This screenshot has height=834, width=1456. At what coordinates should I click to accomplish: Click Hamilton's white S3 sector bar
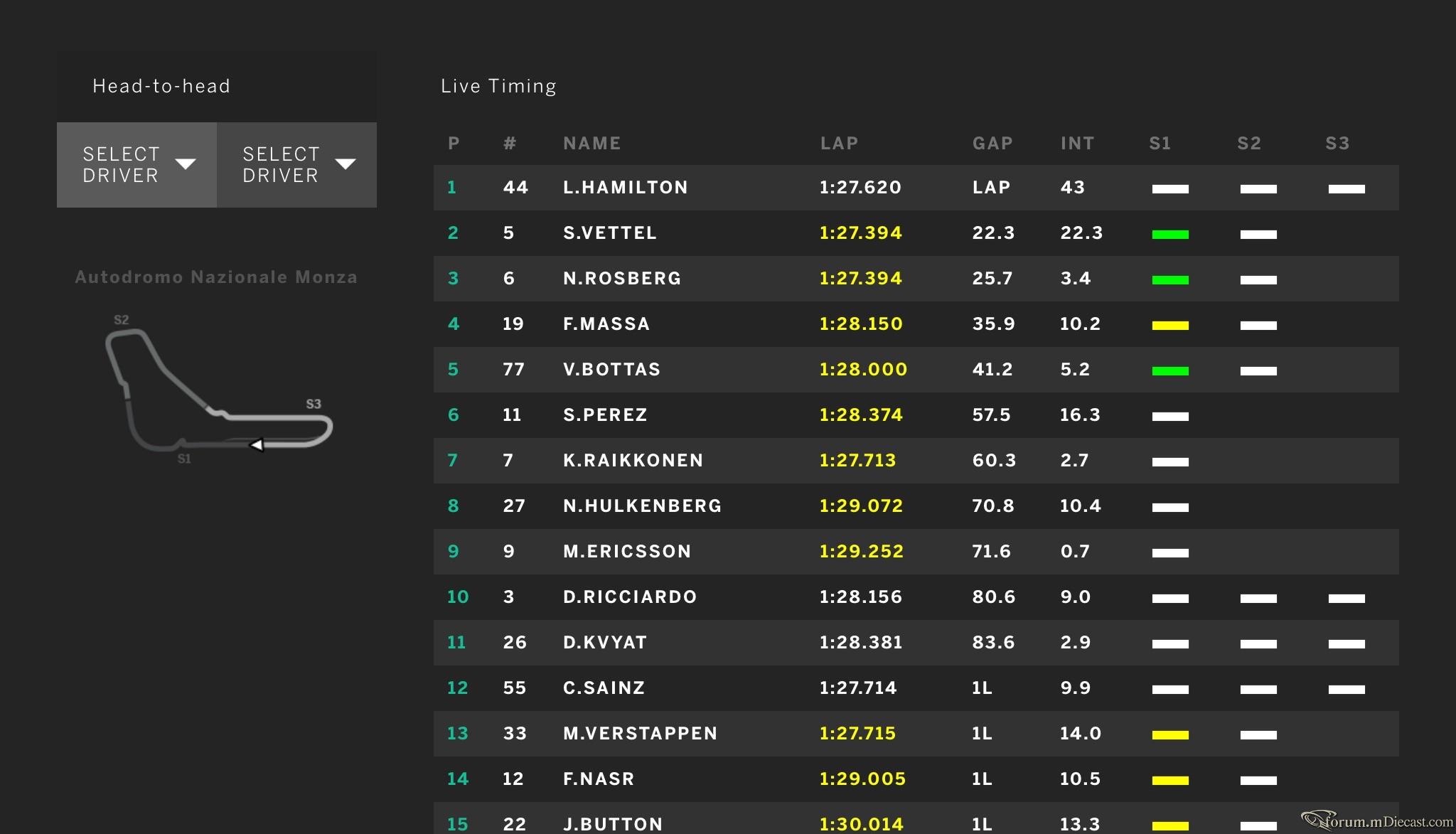tap(1347, 188)
